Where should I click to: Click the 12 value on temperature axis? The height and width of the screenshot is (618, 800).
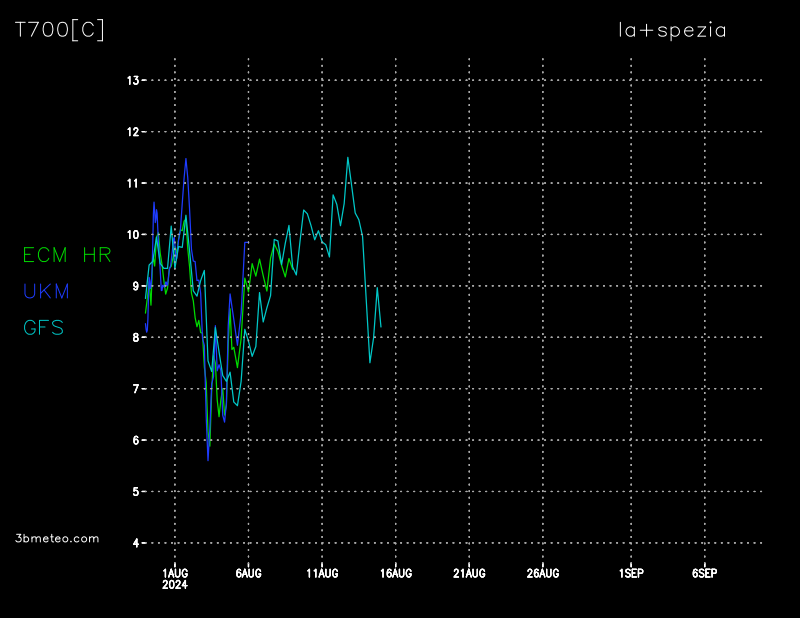tap(131, 131)
